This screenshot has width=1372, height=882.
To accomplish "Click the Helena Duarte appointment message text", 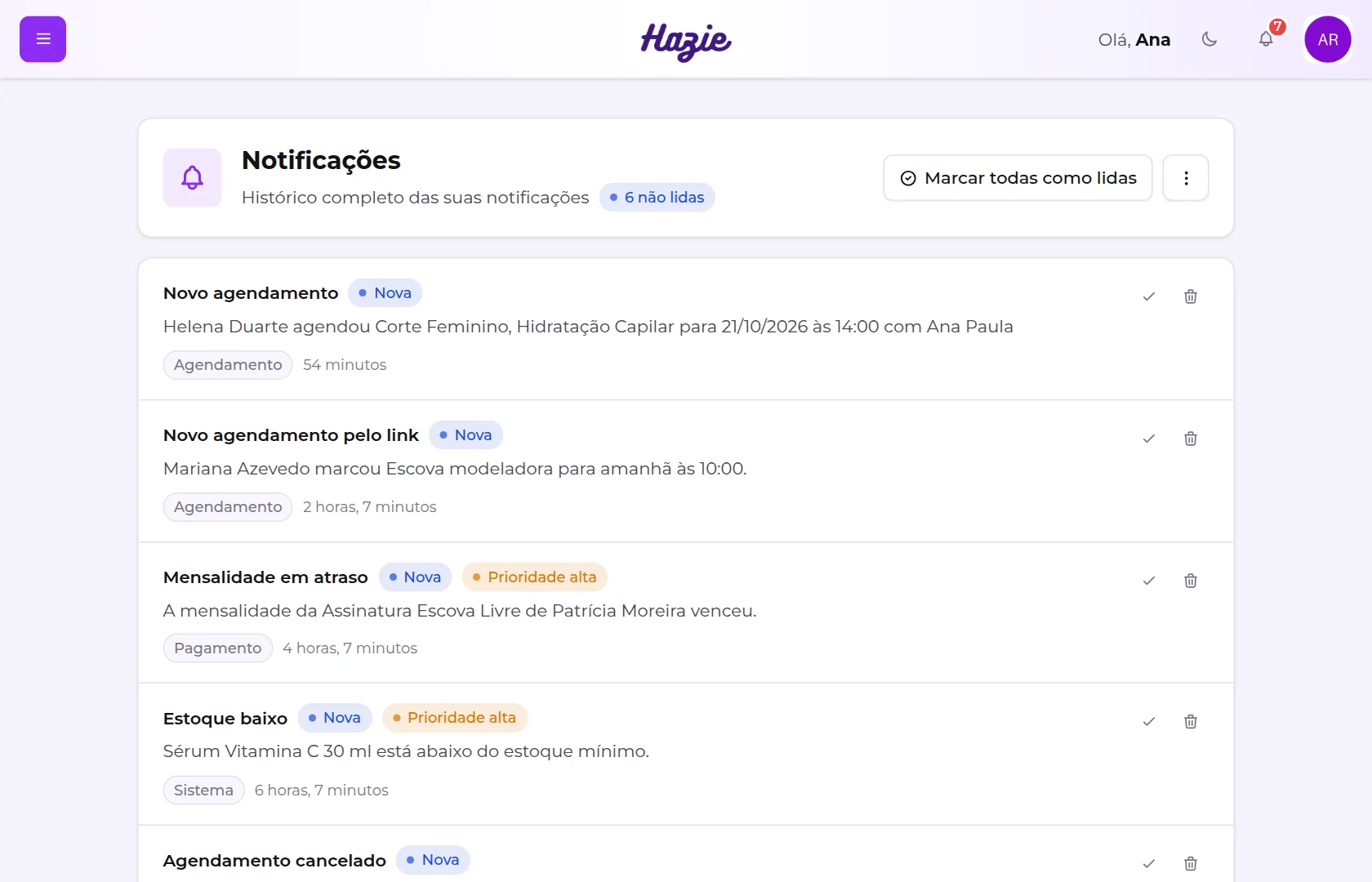I will [x=588, y=327].
